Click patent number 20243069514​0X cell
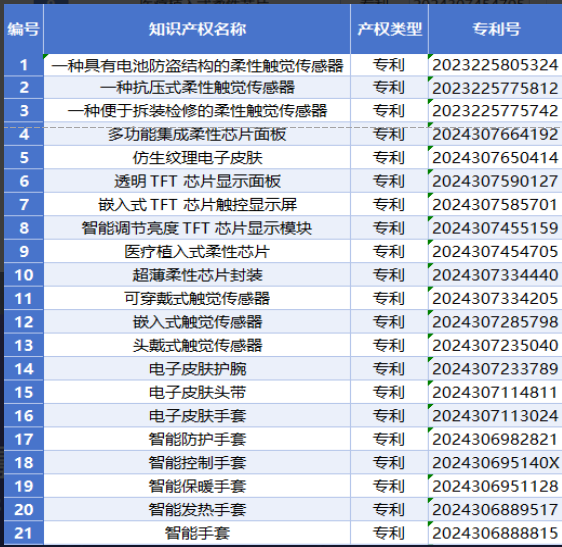Viewport: 562px width, 547px height. click(x=495, y=462)
